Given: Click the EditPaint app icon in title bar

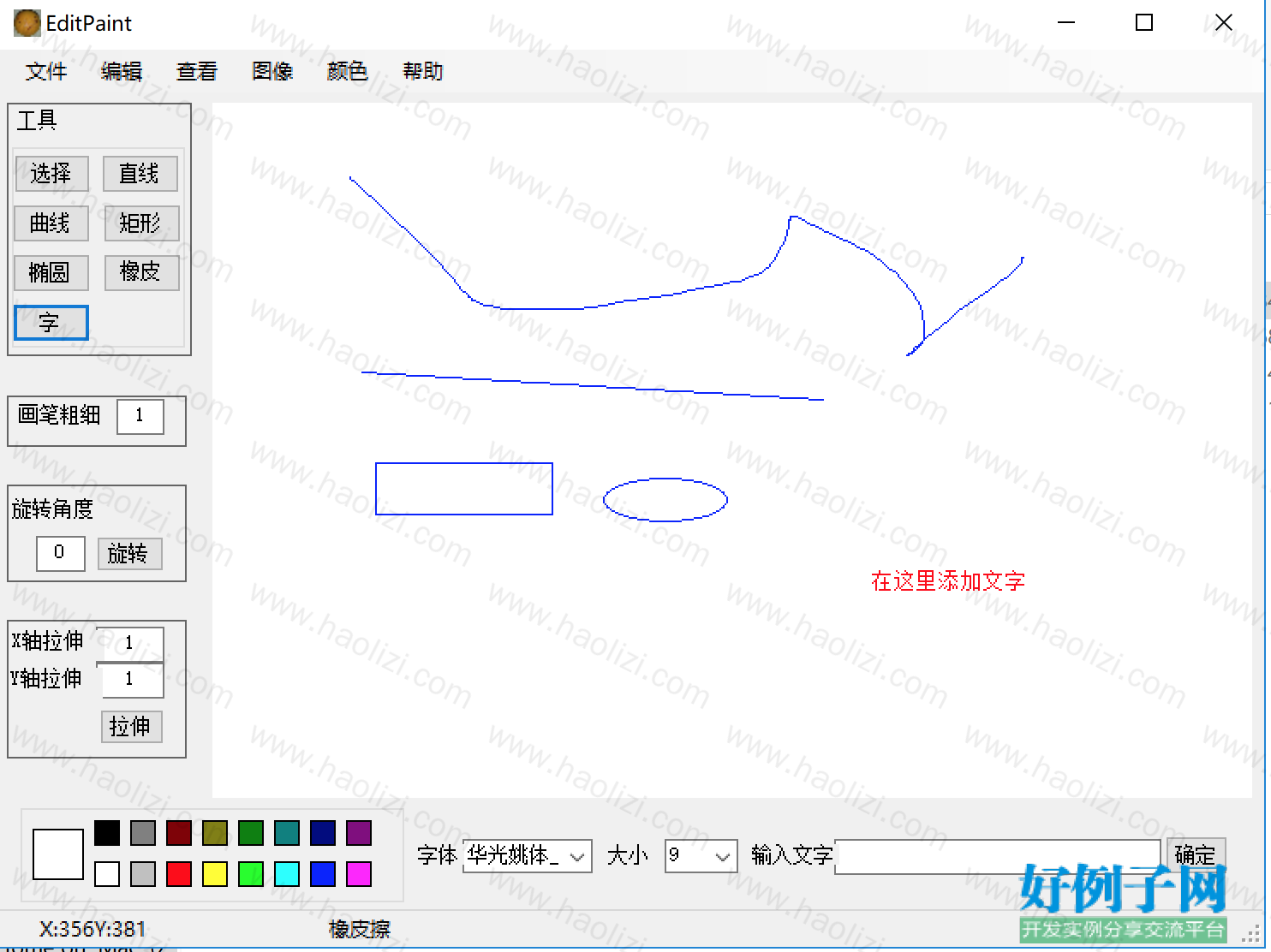Looking at the screenshot, I should pos(27,23).
